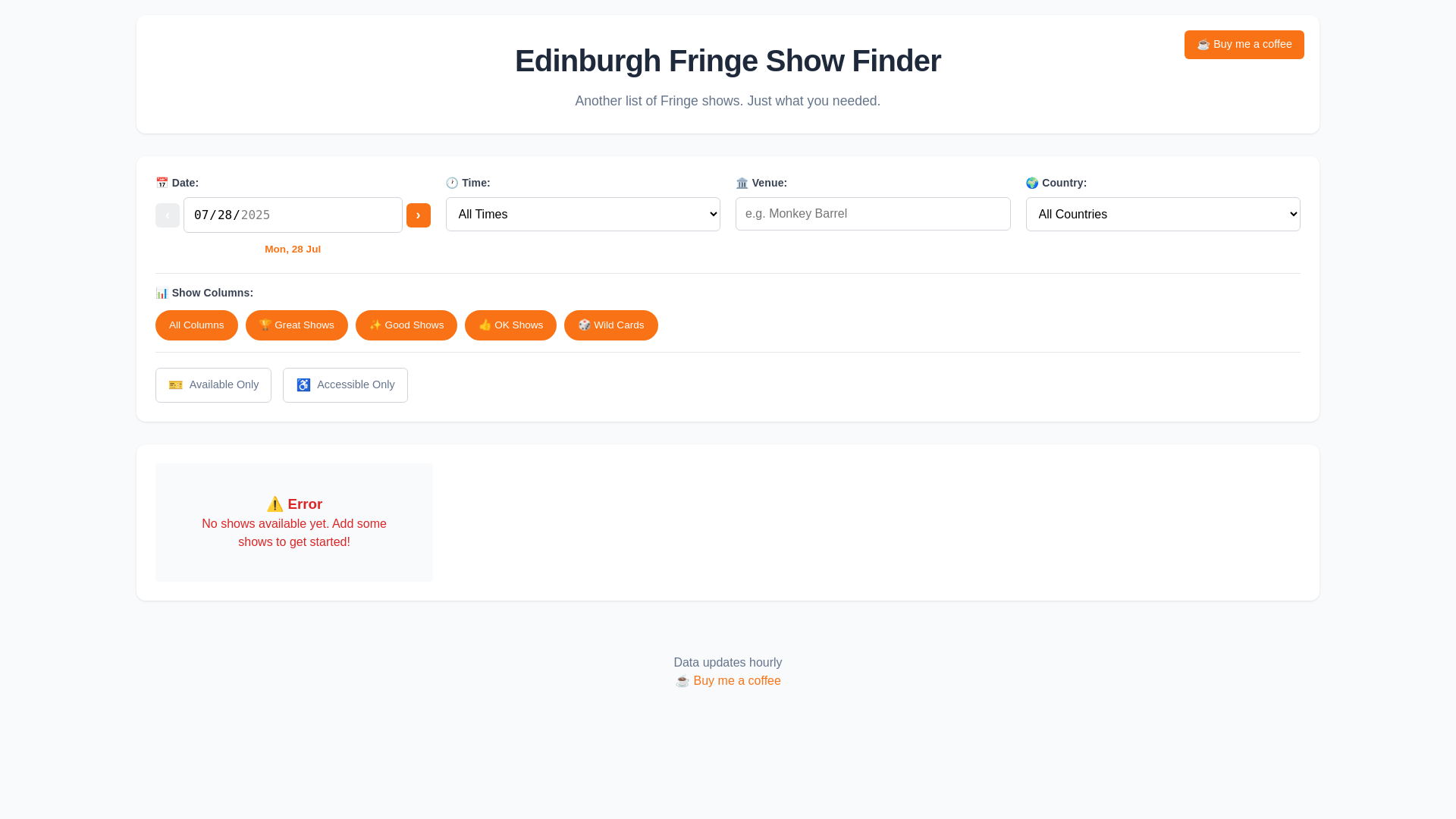Image resolution: width=1456 pixels, height=819 pixels.
Task: Click the Edinburgh Fringe Show Finder heading
Action: (x=728, y=61)
